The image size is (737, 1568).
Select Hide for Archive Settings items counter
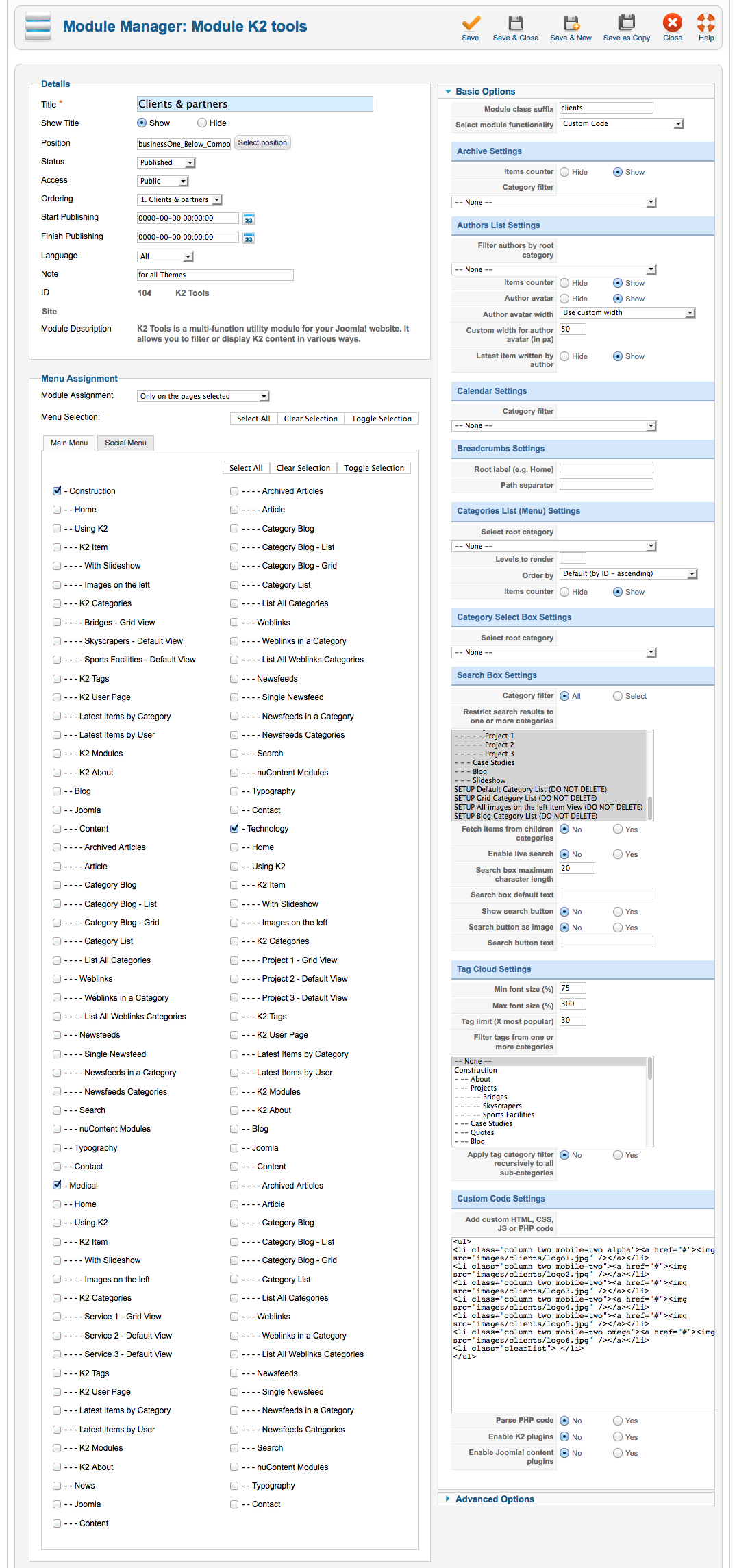coord(564,172)
